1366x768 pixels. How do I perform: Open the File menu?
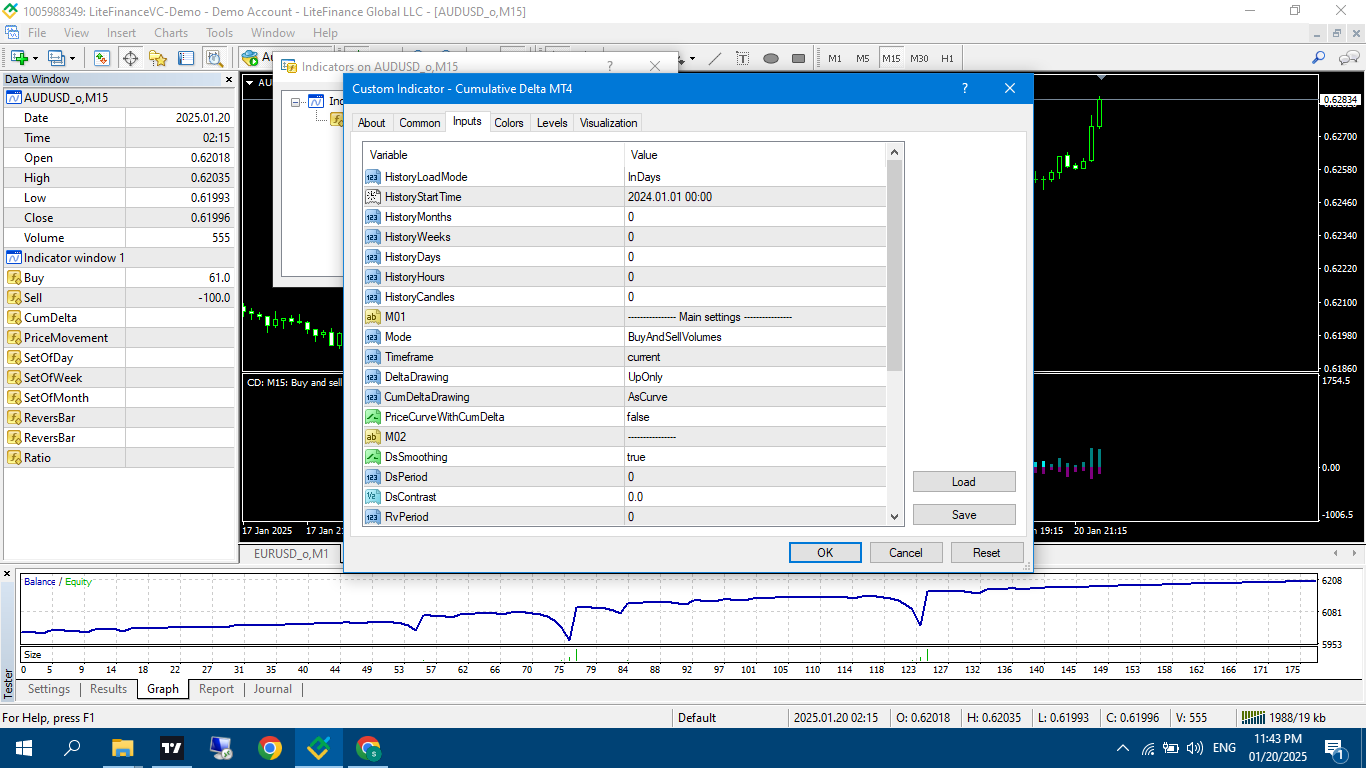(x=37, y=33)
